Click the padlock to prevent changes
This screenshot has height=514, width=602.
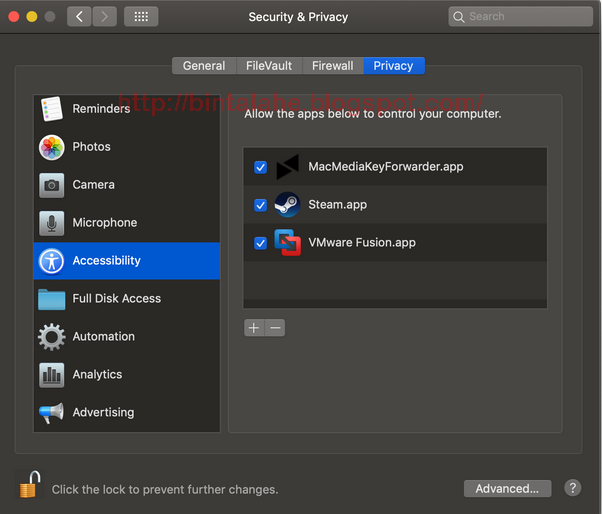tap(30, 484)
